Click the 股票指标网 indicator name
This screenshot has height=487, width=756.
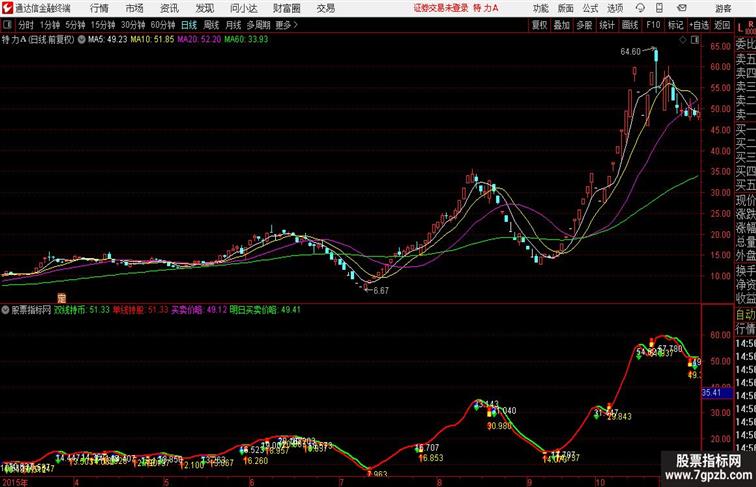pyautogui.click(x=31, y=310)
